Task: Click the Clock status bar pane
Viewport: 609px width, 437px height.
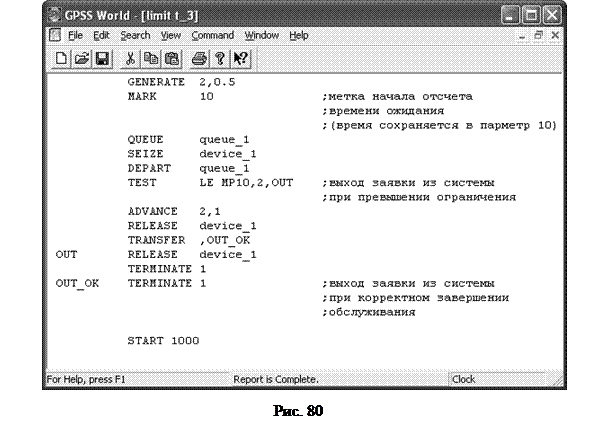Action: [x=497, y=379]
